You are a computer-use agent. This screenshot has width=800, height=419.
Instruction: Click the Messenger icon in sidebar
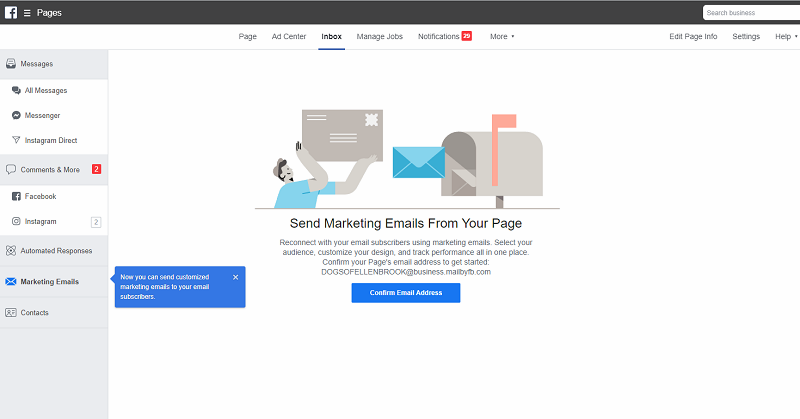pos(16,115)
